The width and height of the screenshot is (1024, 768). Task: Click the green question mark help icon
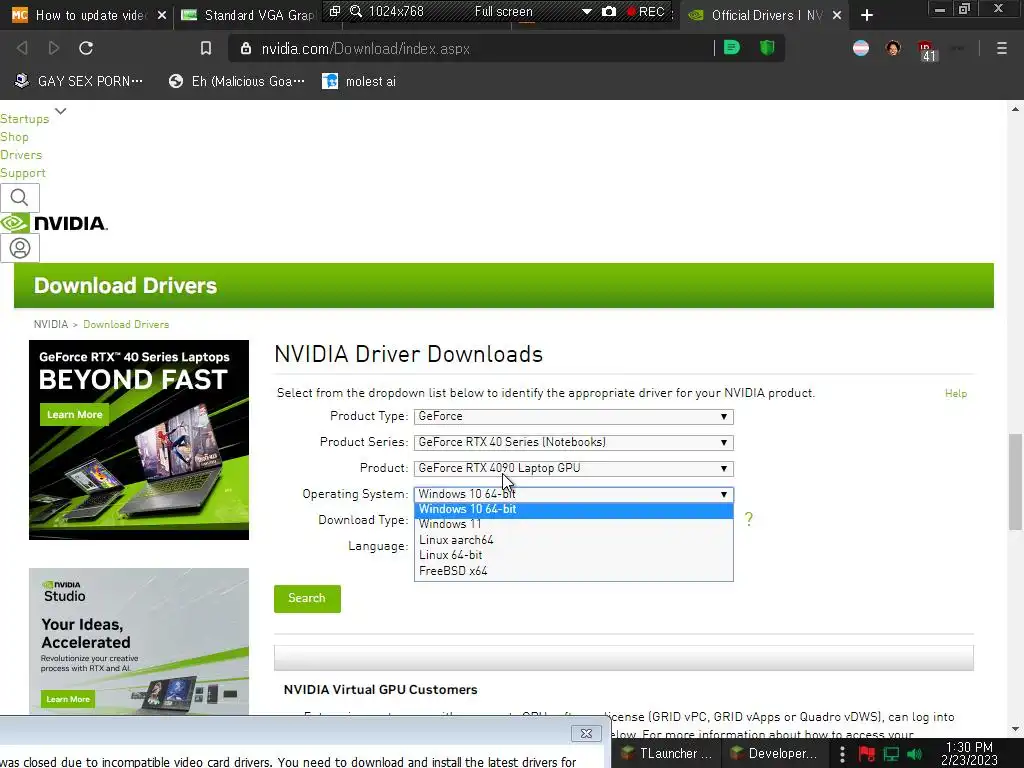tap(748, 519)
